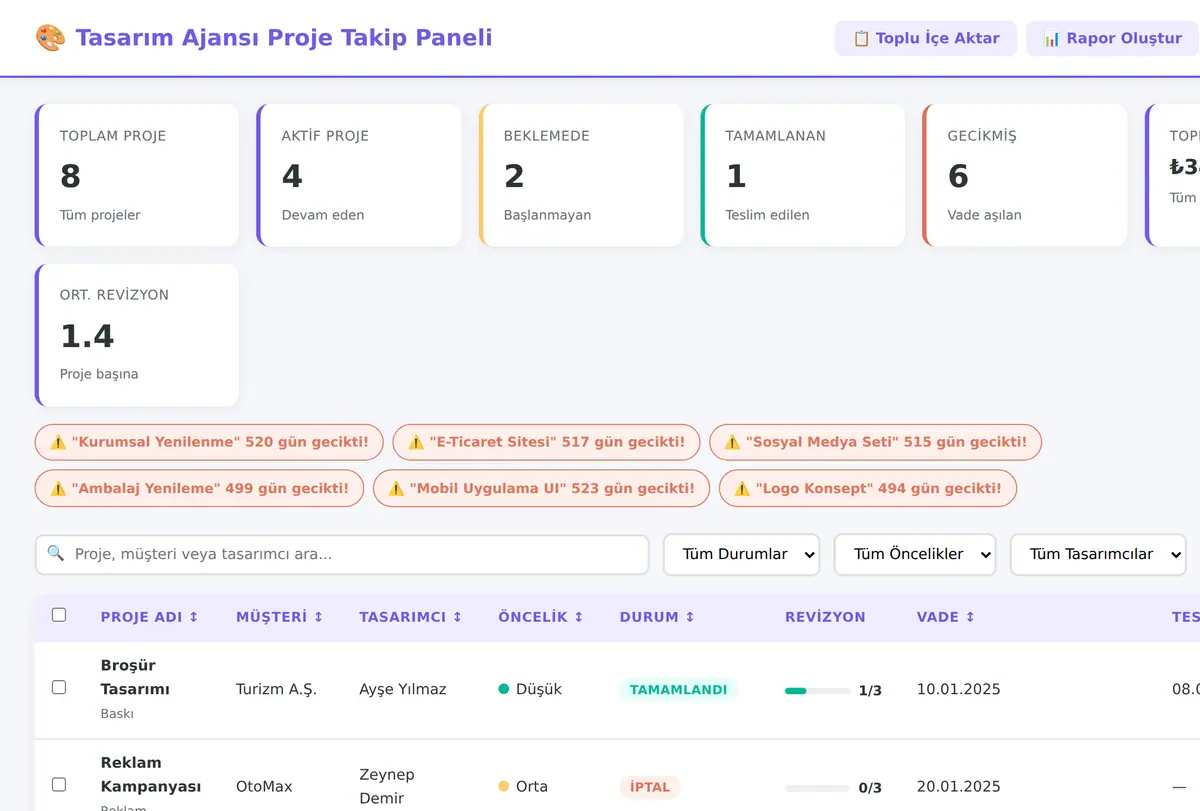Click the magnifier icon in search box
The width and height of the screenshot is (1200, 811).
[56, 553]
